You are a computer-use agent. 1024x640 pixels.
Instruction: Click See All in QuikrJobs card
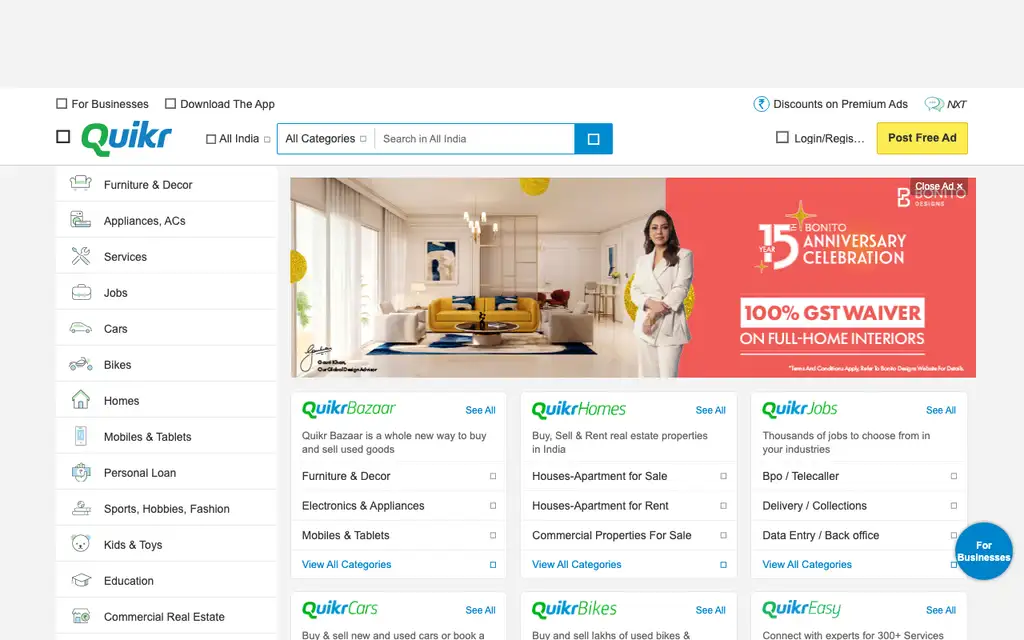coord(940,410)
